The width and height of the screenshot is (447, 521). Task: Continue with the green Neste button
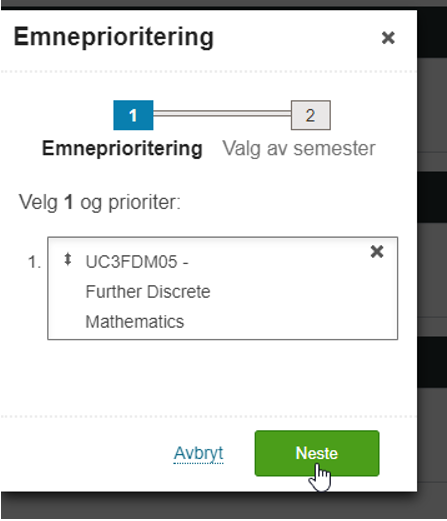click(317, 453)
